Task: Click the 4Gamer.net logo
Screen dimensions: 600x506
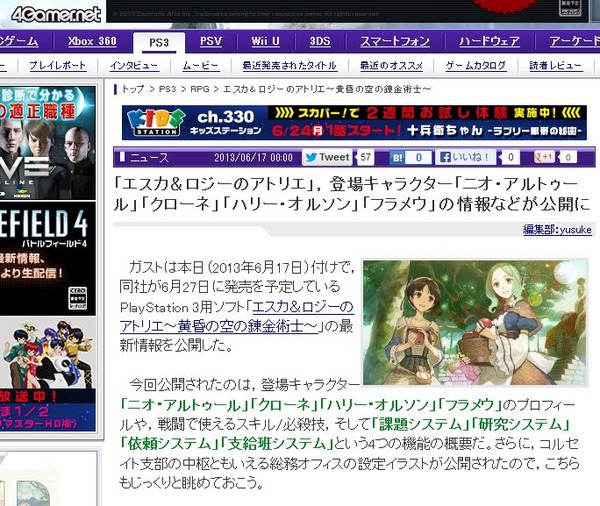Action: pyautogui.click(x=55, y=15)
